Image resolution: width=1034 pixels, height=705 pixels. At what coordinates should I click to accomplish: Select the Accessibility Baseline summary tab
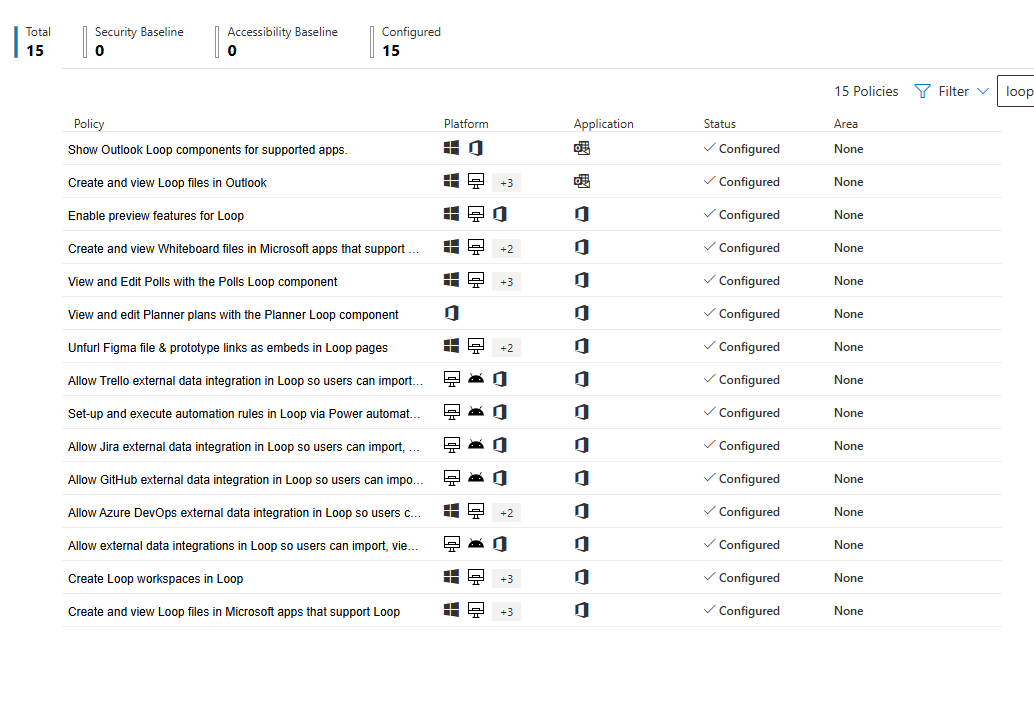[x=277, y=42]
